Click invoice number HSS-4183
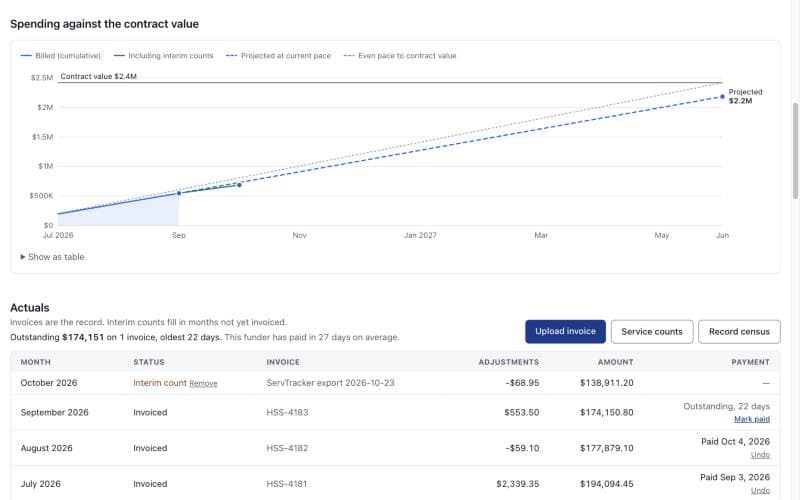Viewport: 800px width, 500px height. coord(287,412)
